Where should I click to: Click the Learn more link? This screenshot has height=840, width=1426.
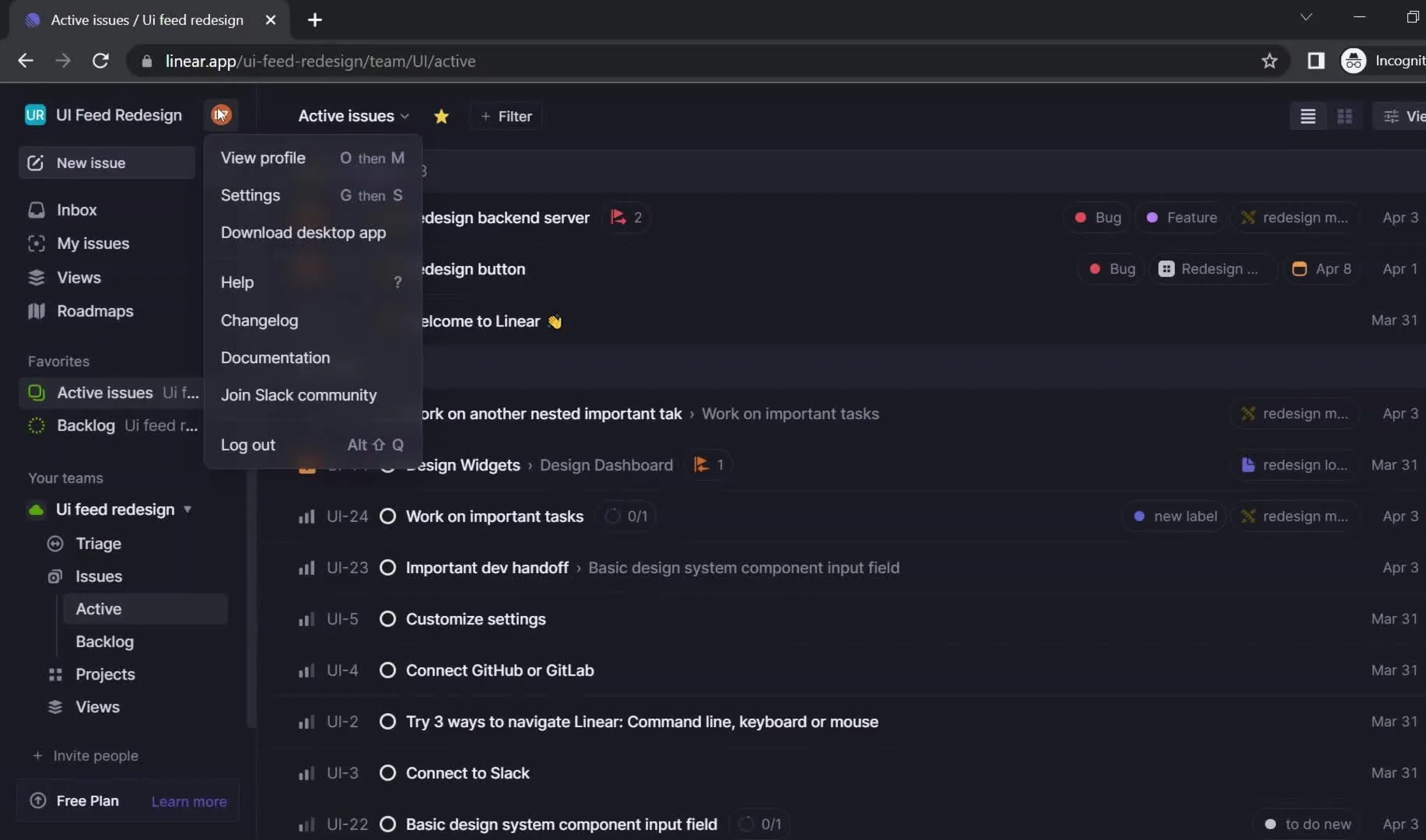[x=189, y=802]
